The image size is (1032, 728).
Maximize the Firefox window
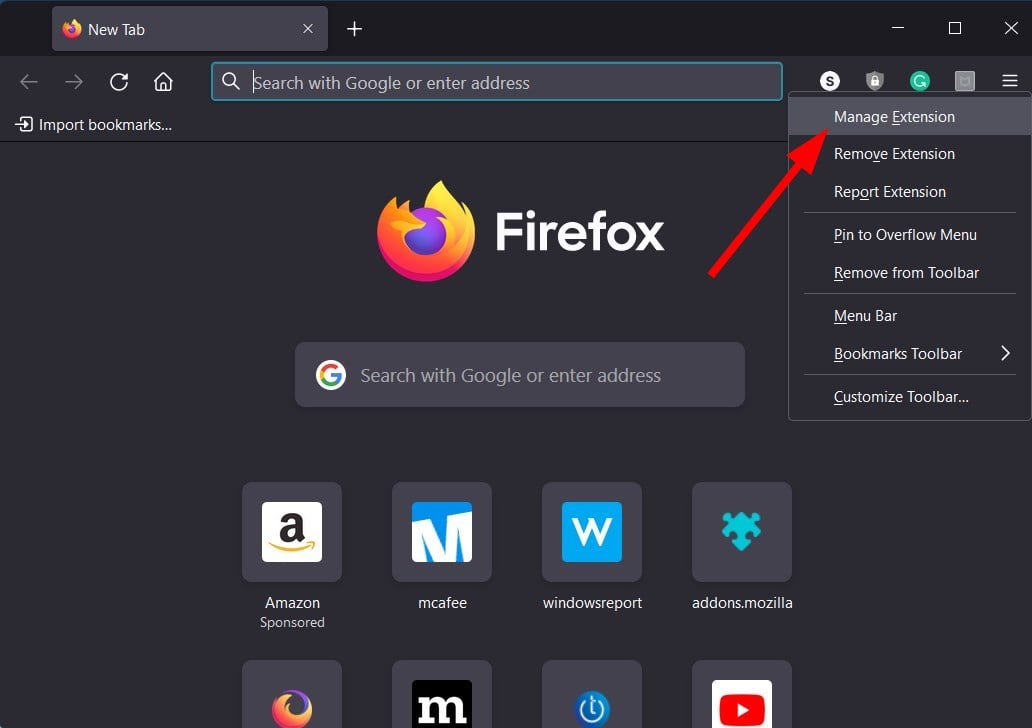click(x=955, y=28)
